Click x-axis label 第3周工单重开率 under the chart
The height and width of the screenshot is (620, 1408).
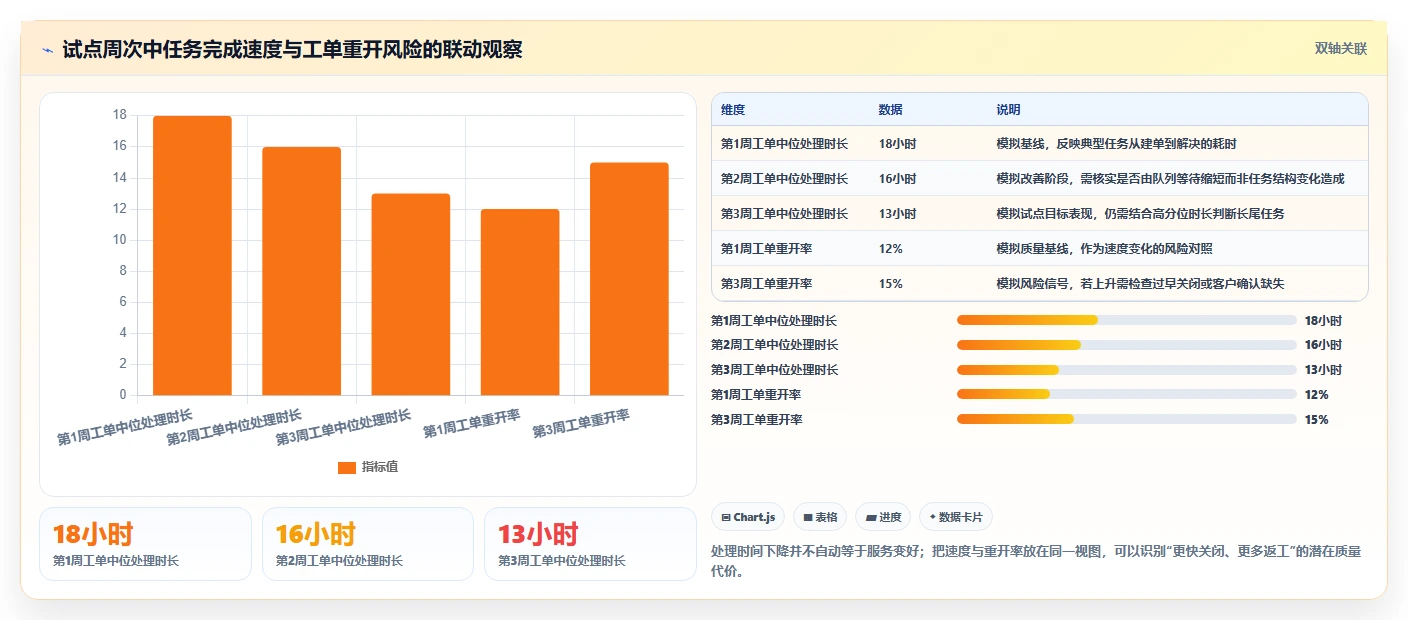[x=581, y=424]
